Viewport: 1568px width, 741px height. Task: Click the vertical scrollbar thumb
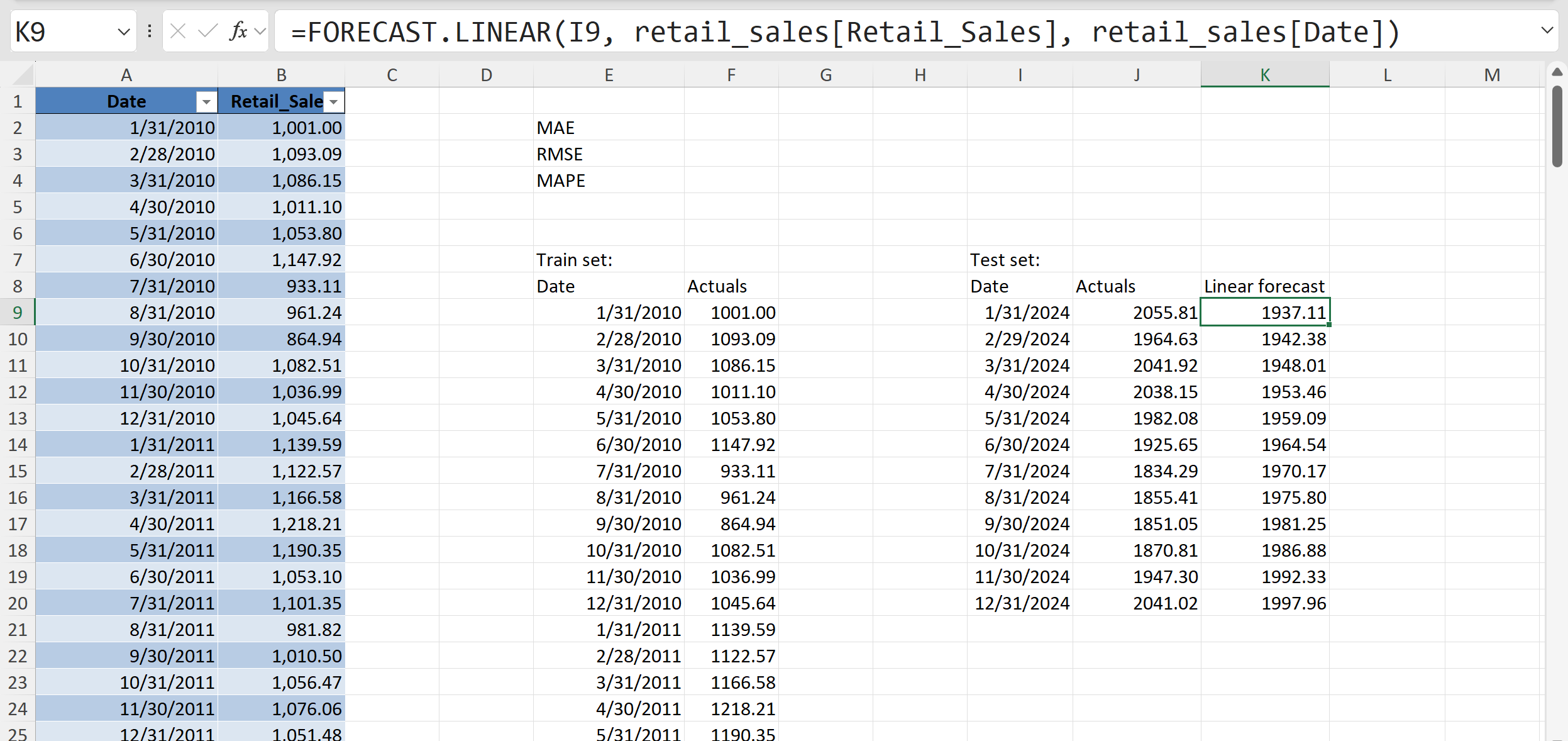[1557, 126]
